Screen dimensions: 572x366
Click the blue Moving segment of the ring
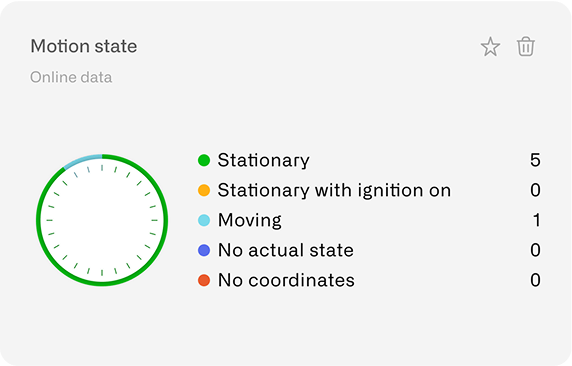(82, 160)
